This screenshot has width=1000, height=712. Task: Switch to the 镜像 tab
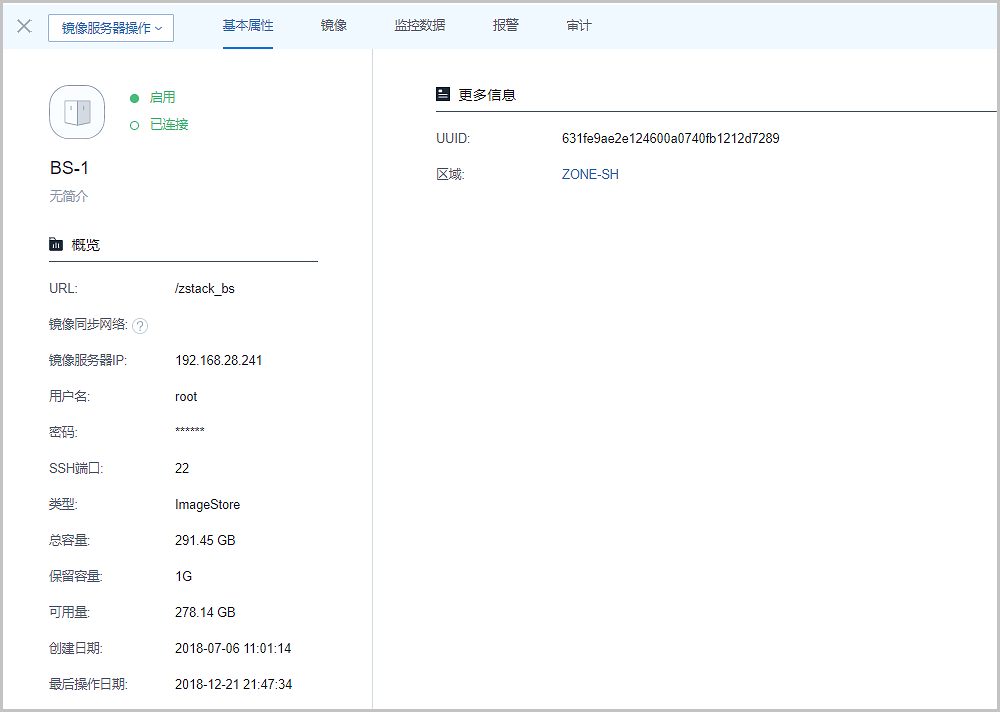pos(334,26)
